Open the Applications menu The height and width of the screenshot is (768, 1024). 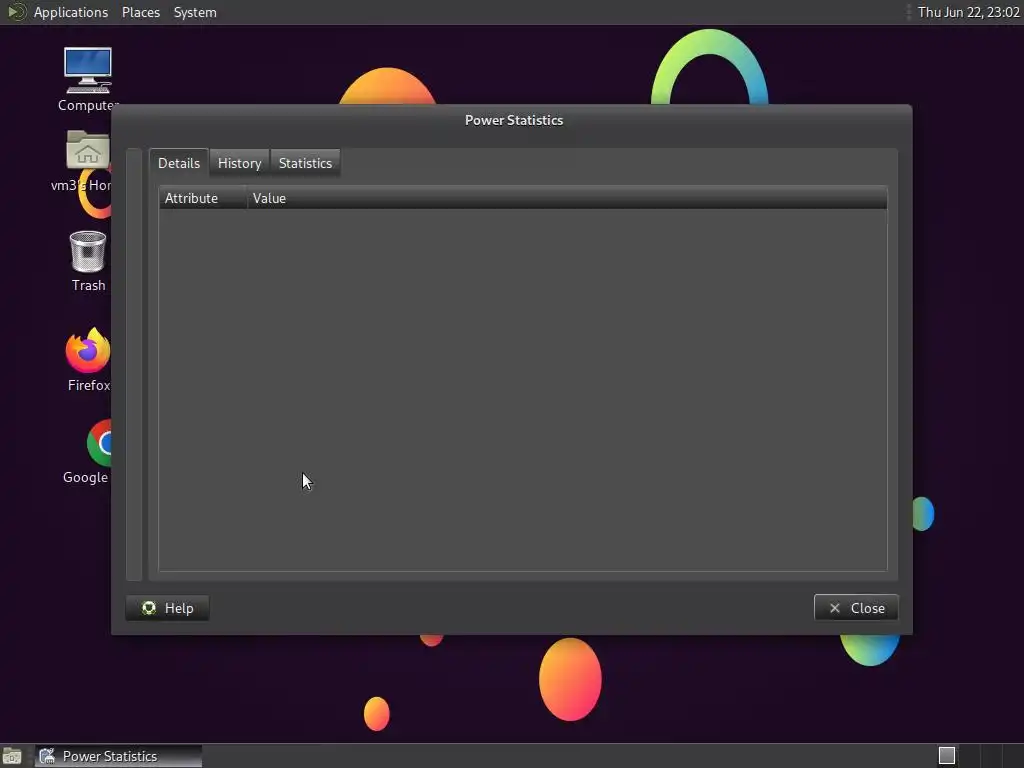71,12
